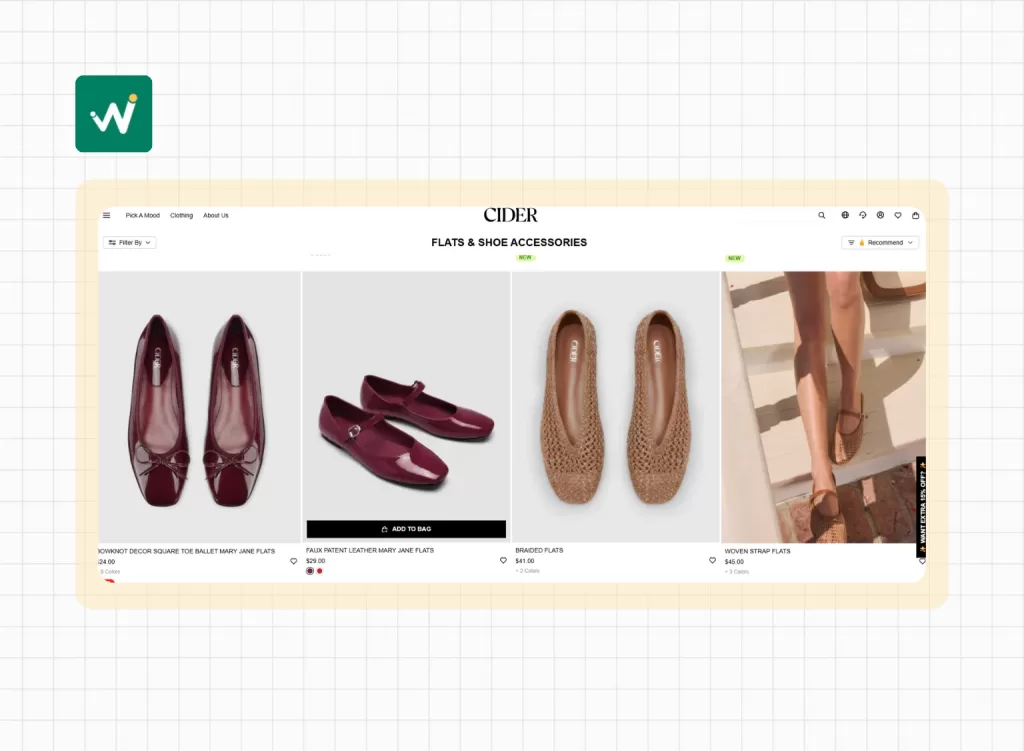Click the Add To Bag button
The width and height of the screenshot is (1024, 751).
coord(406,529)
